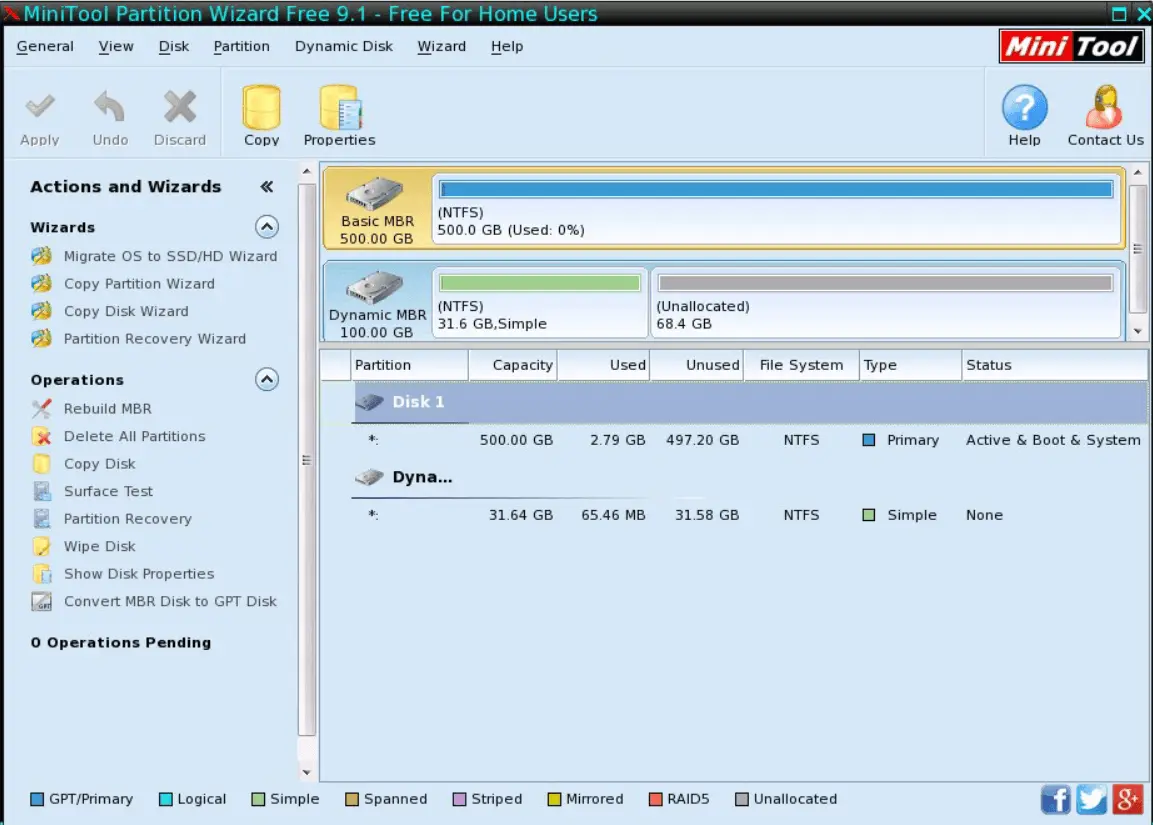Collapse the Wizards section

(267, 227)
